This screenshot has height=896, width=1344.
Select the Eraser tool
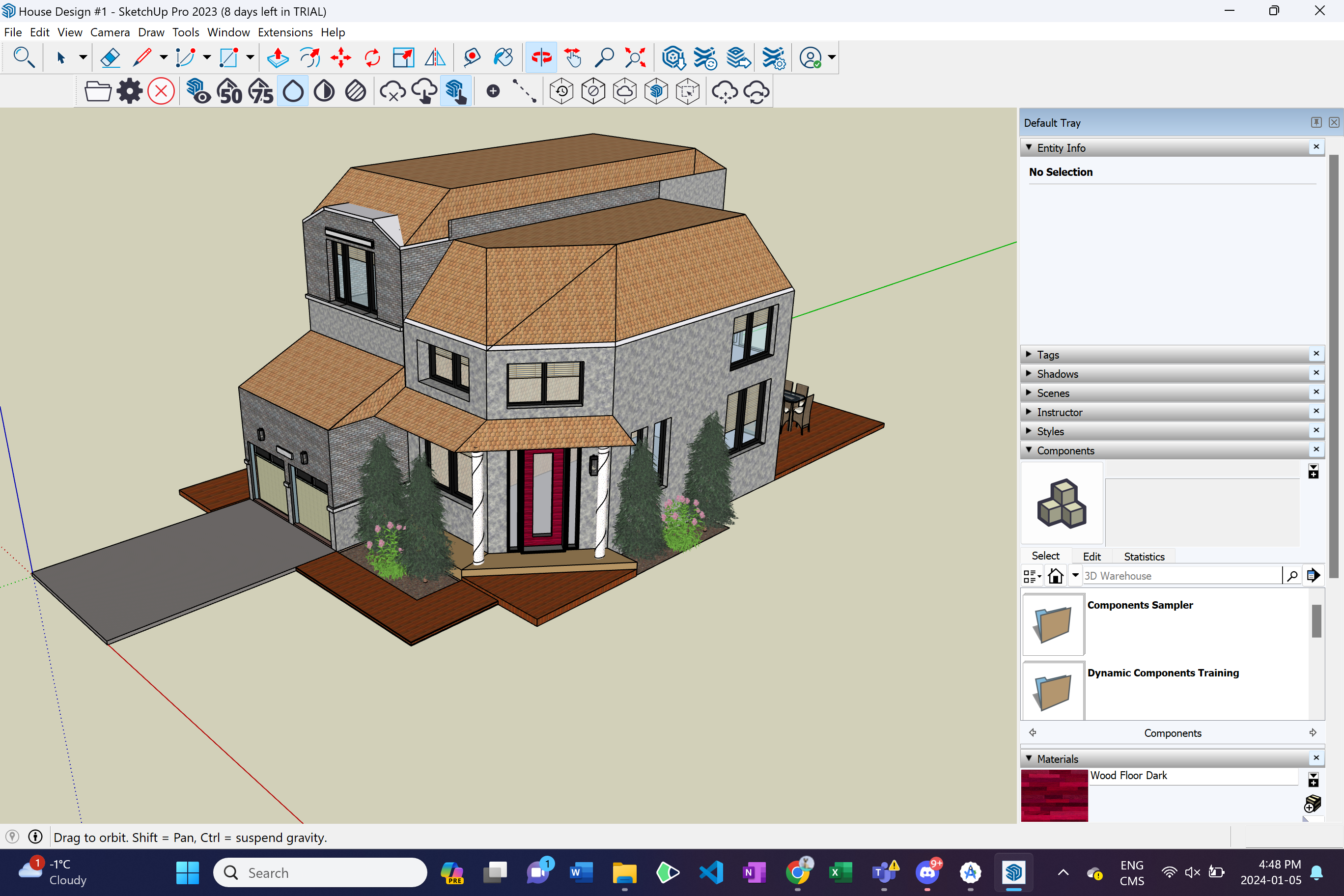[x=110, y=57]
